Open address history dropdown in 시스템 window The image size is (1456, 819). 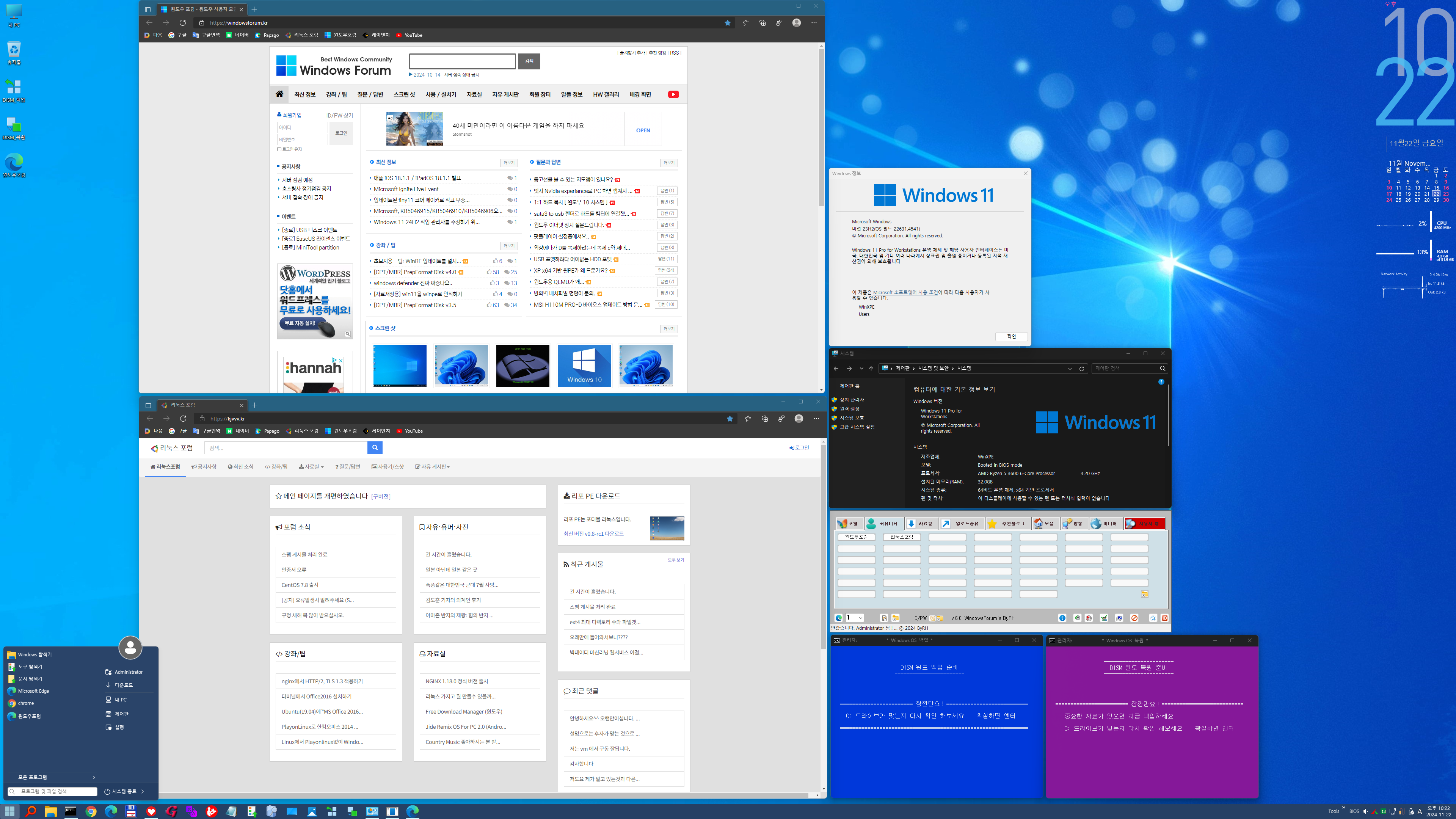click(x=1069, y=369)
